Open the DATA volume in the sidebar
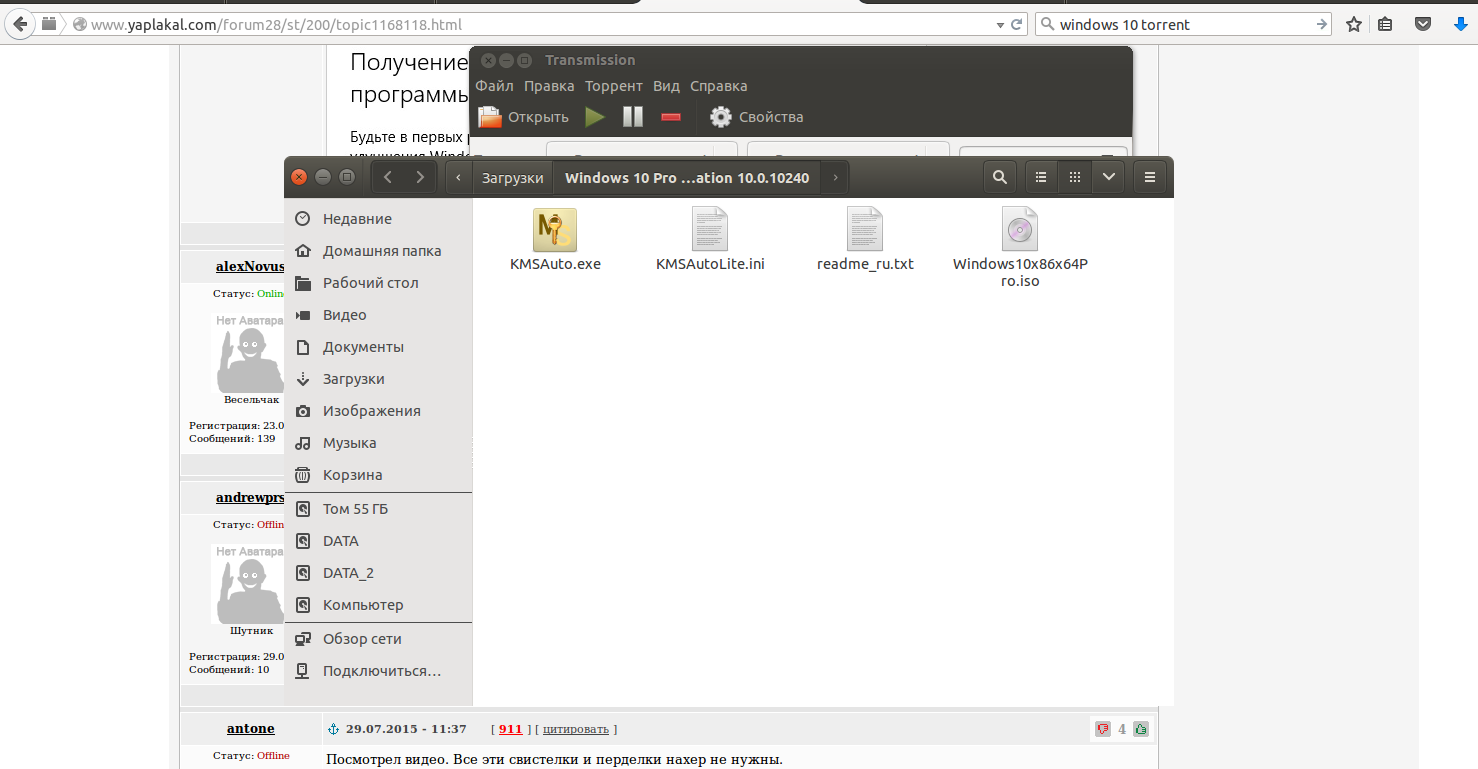 pos(378,541)
